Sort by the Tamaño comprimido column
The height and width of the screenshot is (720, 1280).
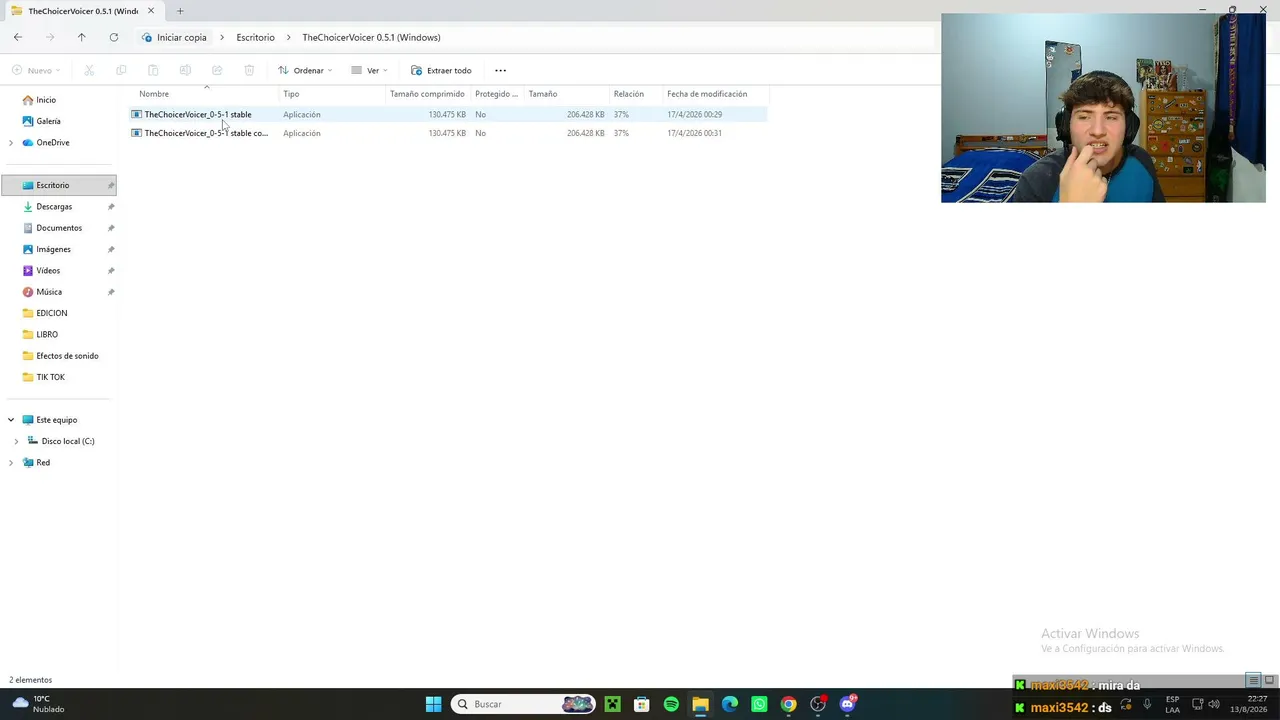point(427,94)
